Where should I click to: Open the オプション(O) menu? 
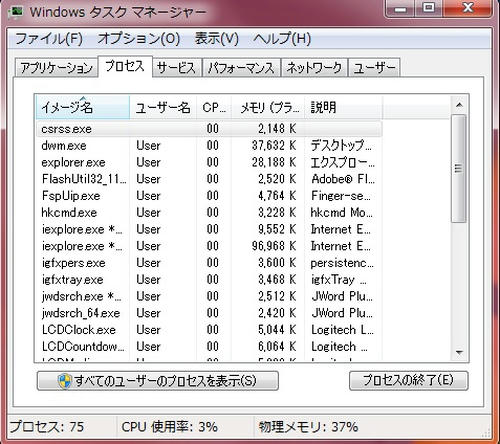139,39
